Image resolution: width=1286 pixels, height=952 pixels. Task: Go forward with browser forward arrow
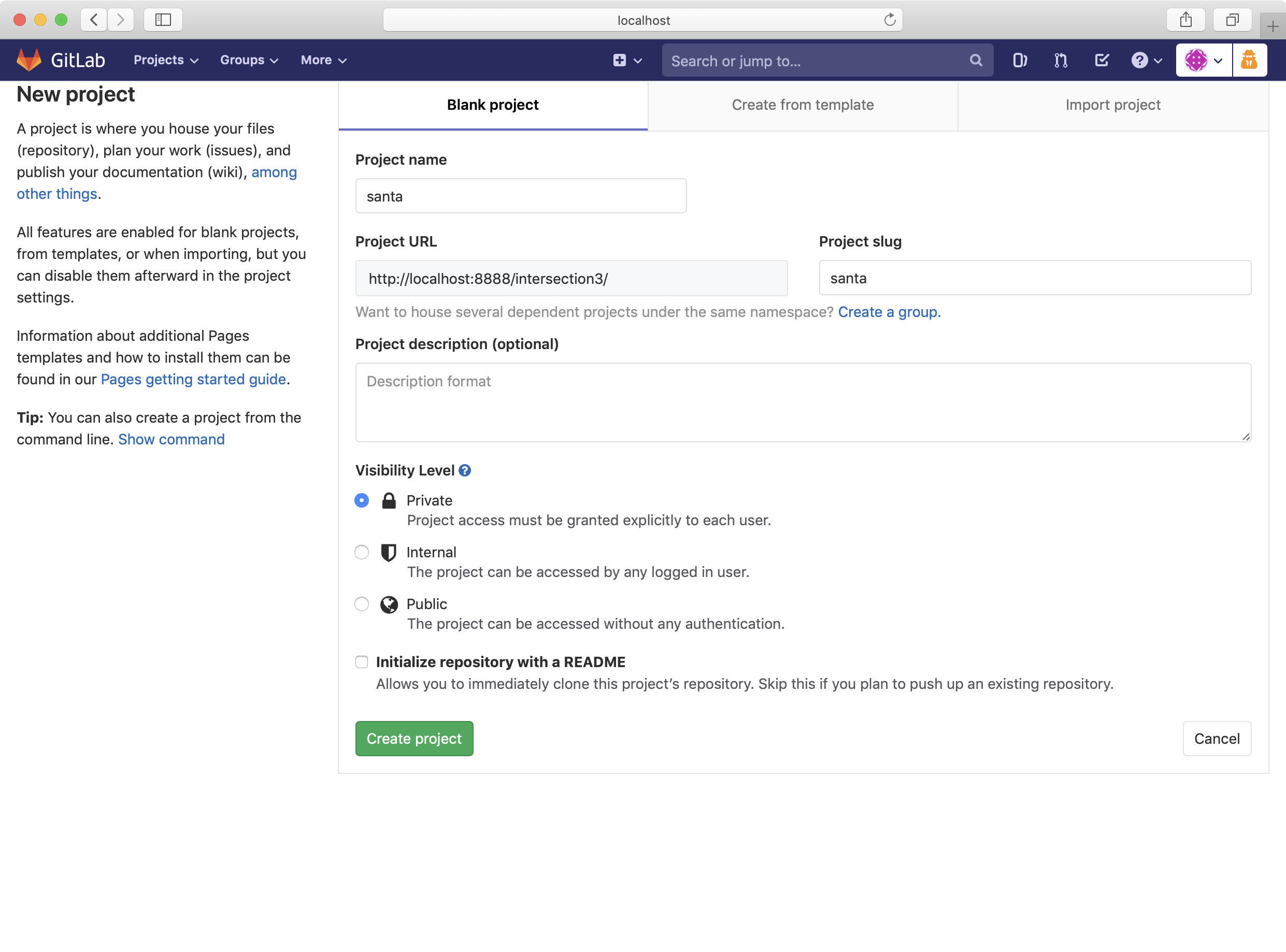121,20
